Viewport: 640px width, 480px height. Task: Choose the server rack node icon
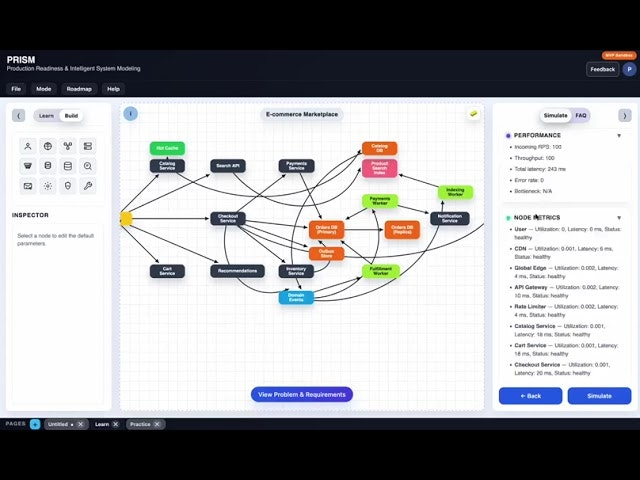click(88, 146)
